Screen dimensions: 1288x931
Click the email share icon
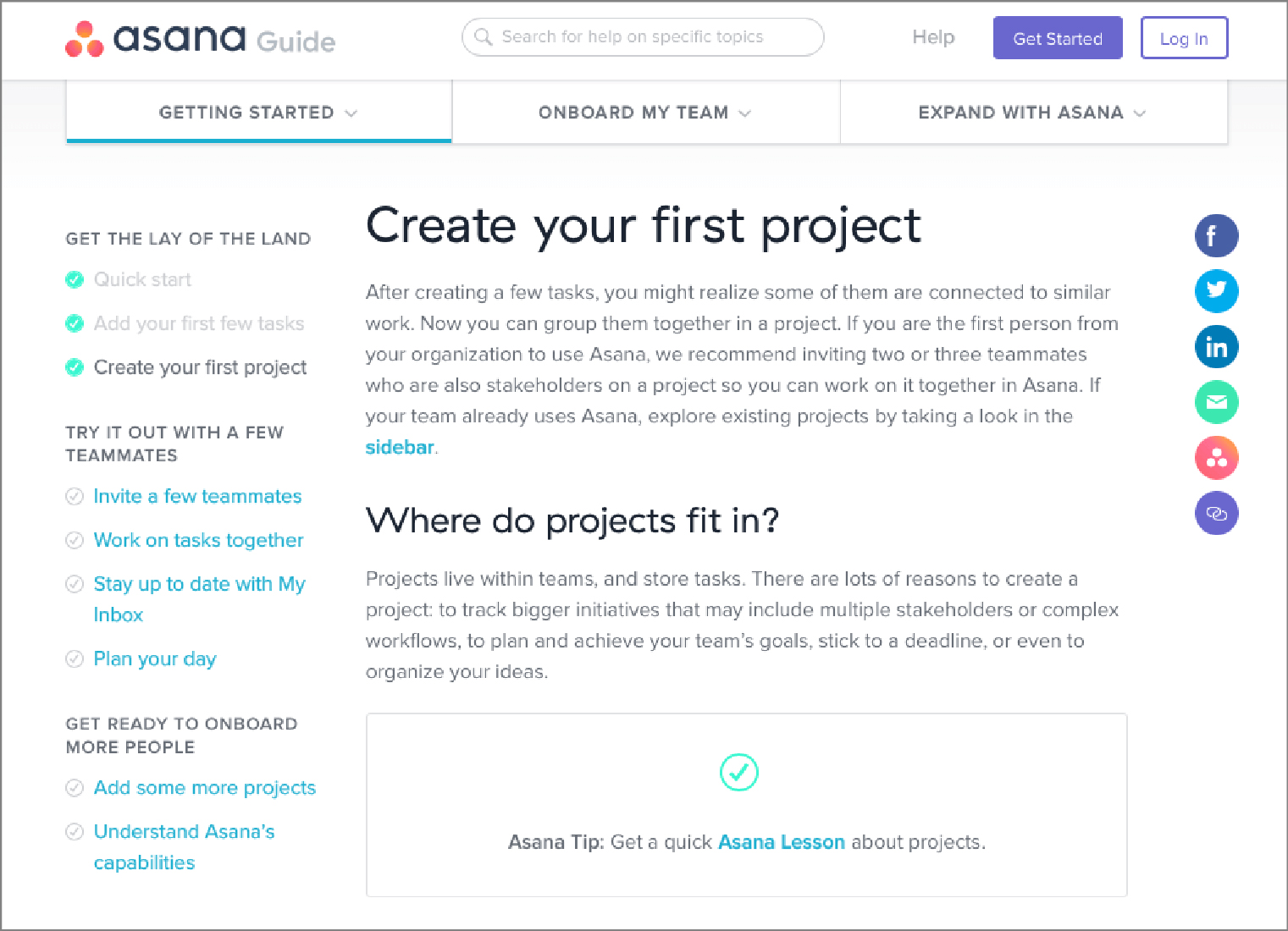1216,402
